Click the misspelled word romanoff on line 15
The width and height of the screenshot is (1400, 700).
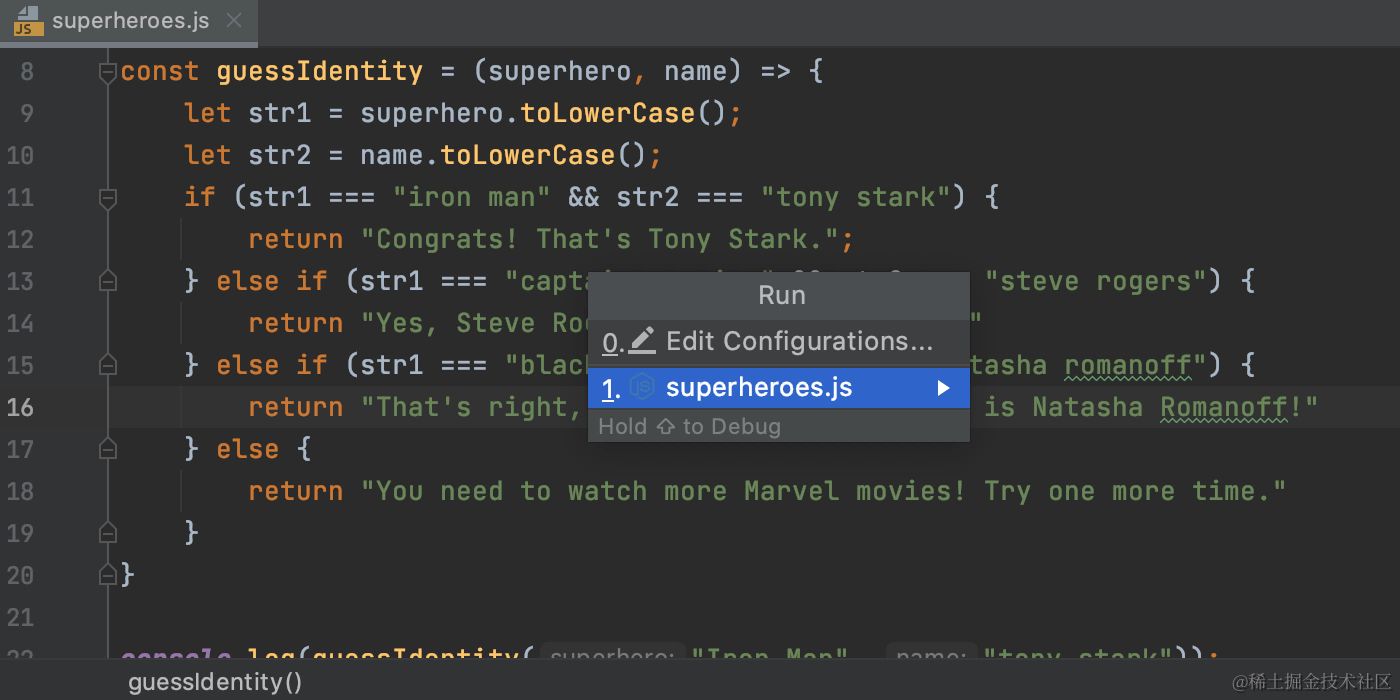pos(1128,366)
